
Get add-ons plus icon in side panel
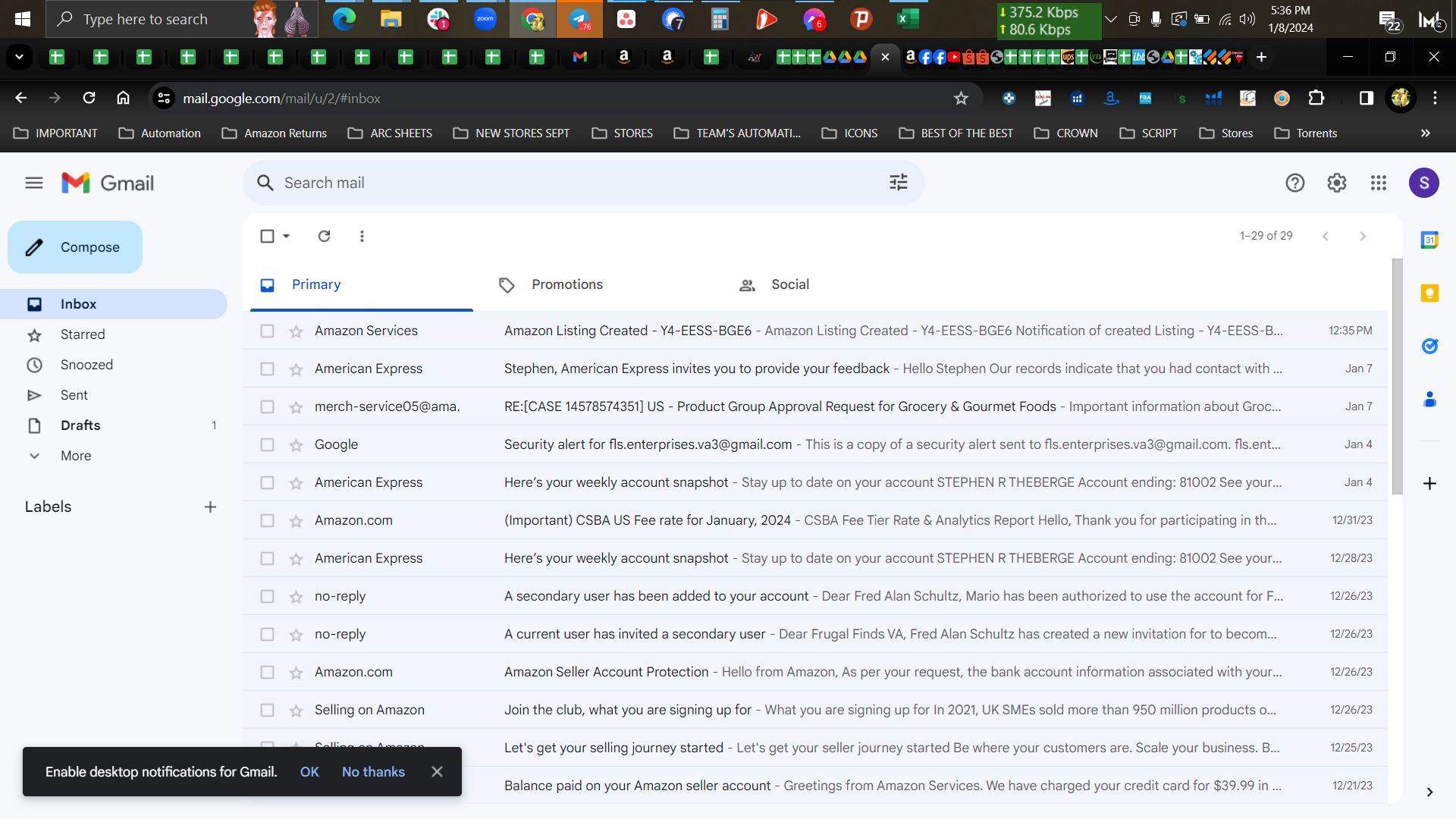pos(1429,484)
